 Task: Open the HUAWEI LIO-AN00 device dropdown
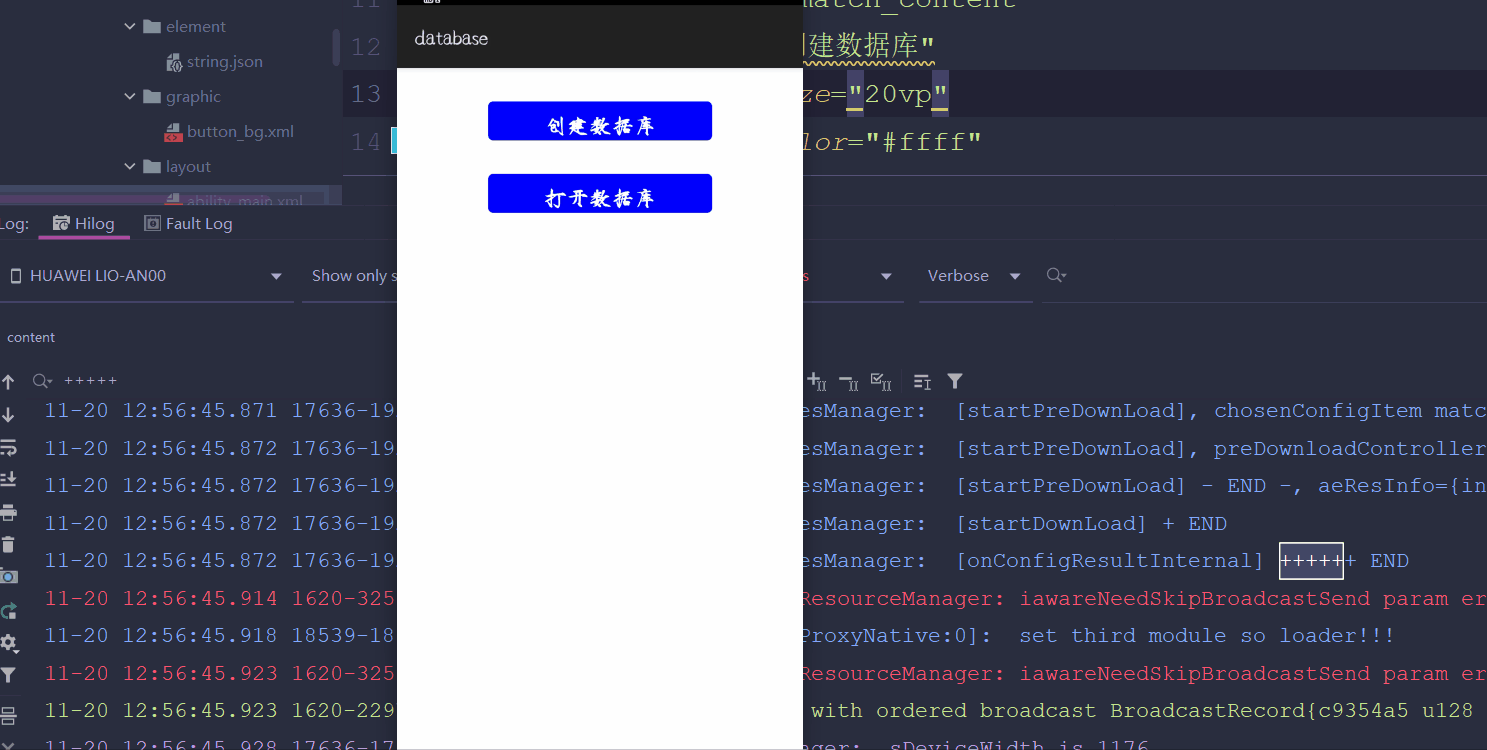[146, 276]
